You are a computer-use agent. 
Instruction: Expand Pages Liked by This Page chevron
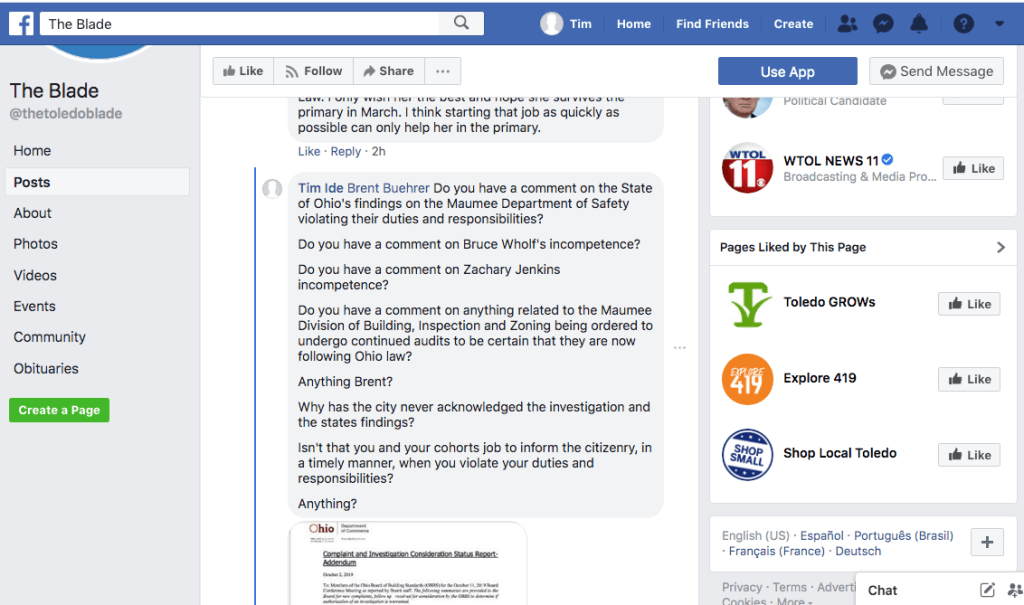click(x=1000, y=247)
